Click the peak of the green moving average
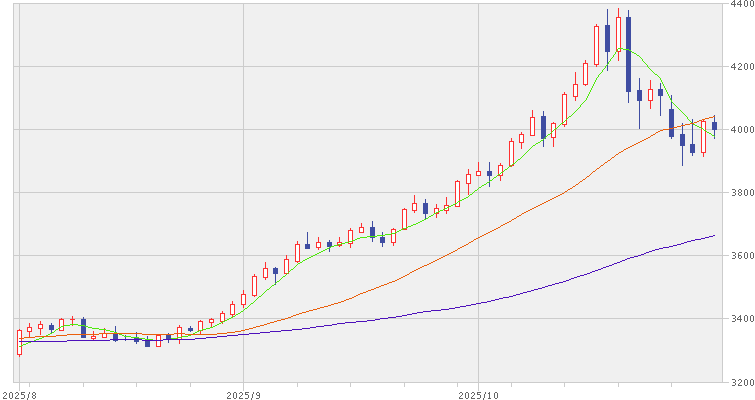The width and height of the screenshot is (755, 400). pos(620,47)
